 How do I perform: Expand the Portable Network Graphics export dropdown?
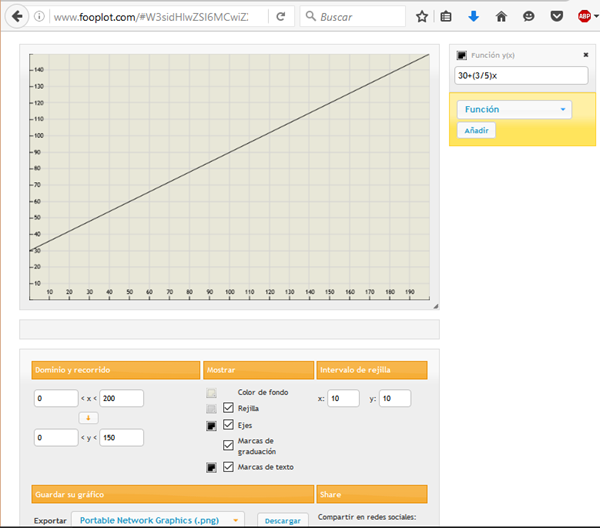point(161,520)
